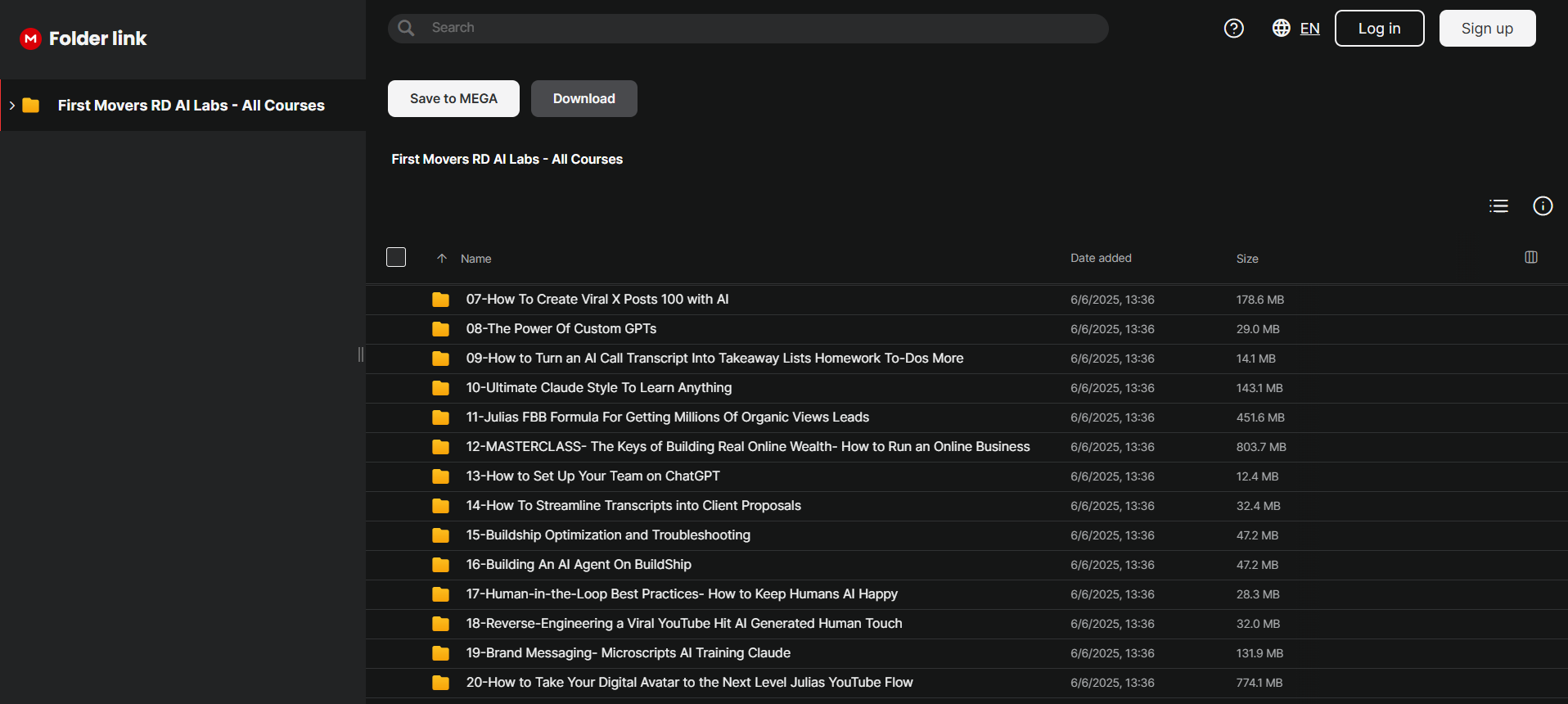Open 09-How to Turn an AI Call Transcript folder name
The width and height of the screenshot is (1568, 704).
pos(714,359)
